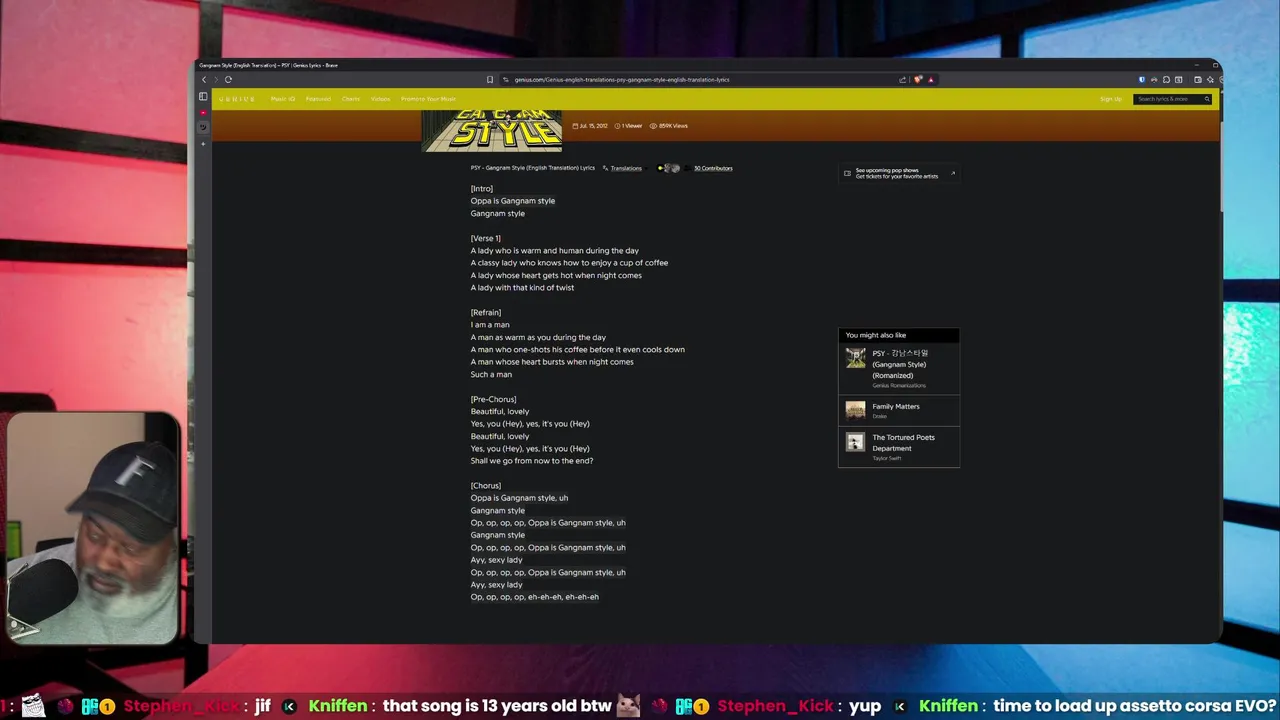Click the Sign Up link

tap(1111, 99)
